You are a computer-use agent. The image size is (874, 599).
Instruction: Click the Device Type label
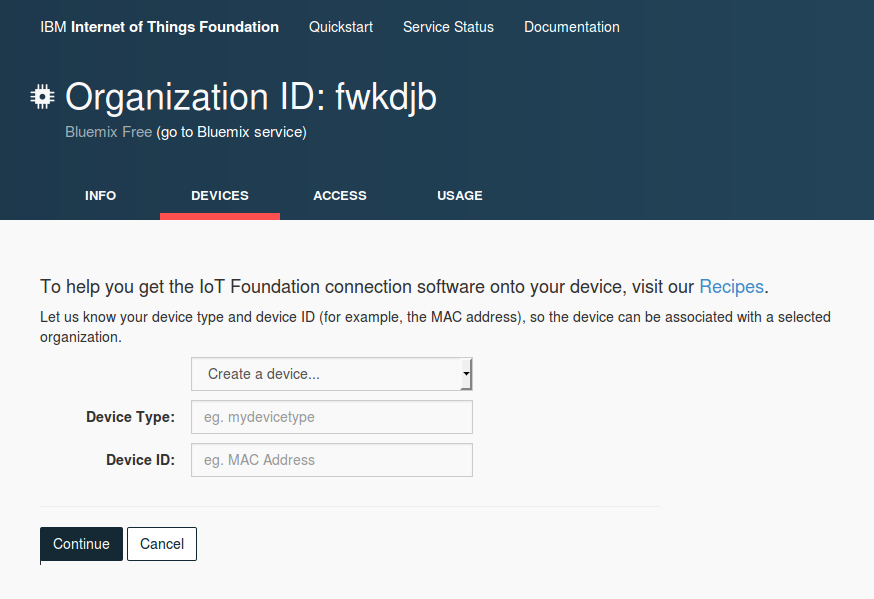click(x=130, y=417)
